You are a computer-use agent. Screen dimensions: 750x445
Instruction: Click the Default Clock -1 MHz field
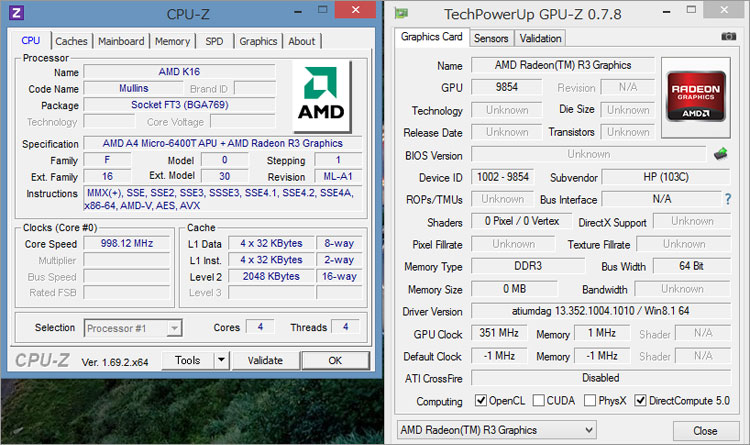[x=499, y=356]
